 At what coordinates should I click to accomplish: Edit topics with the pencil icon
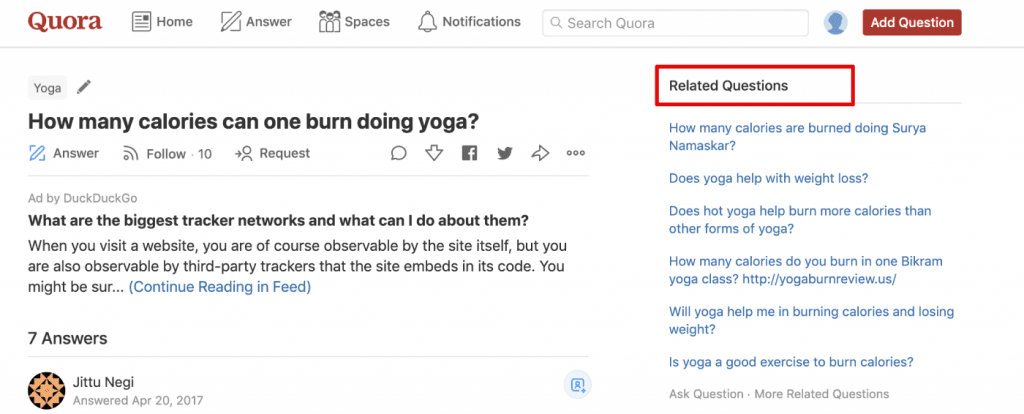click(x=84, y=87)
